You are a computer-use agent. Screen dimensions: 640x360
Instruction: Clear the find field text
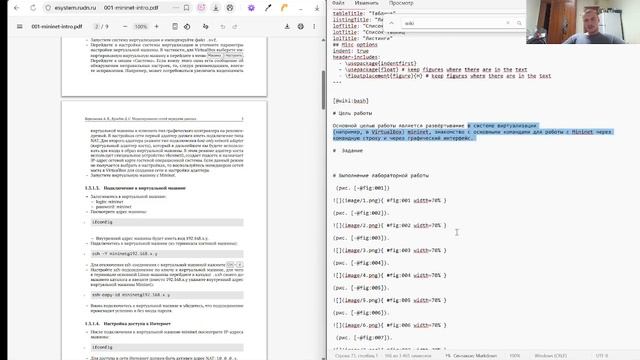pyautogui.click(x=508, y=23)
